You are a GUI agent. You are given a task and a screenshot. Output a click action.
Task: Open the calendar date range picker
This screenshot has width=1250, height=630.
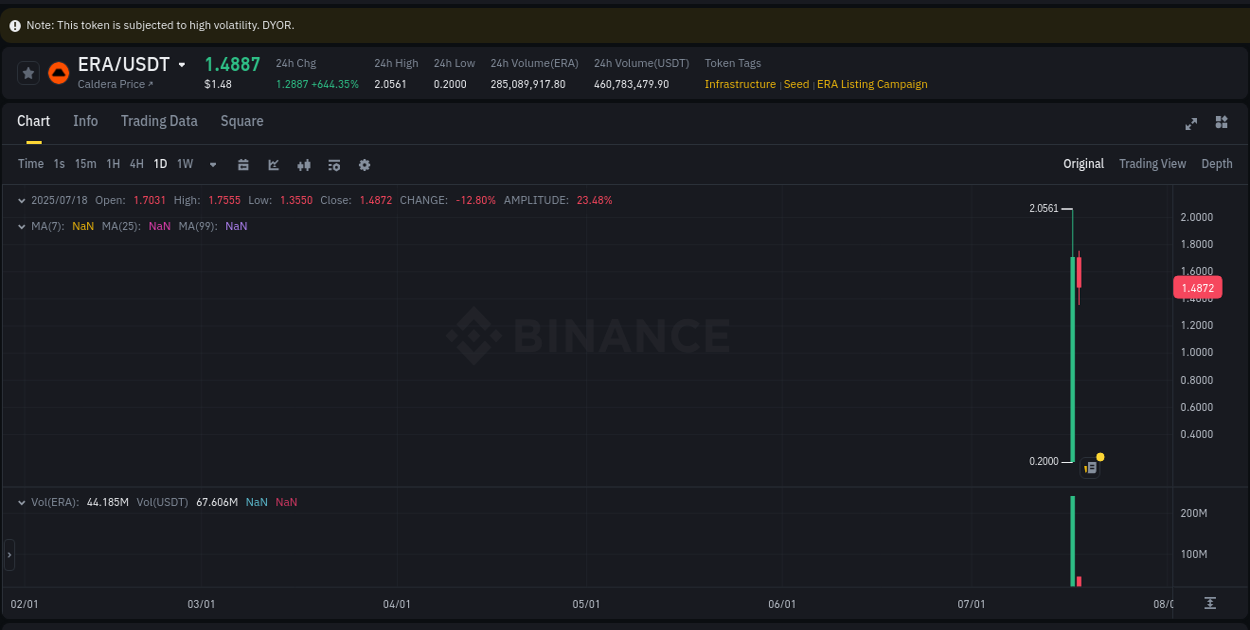243,164
